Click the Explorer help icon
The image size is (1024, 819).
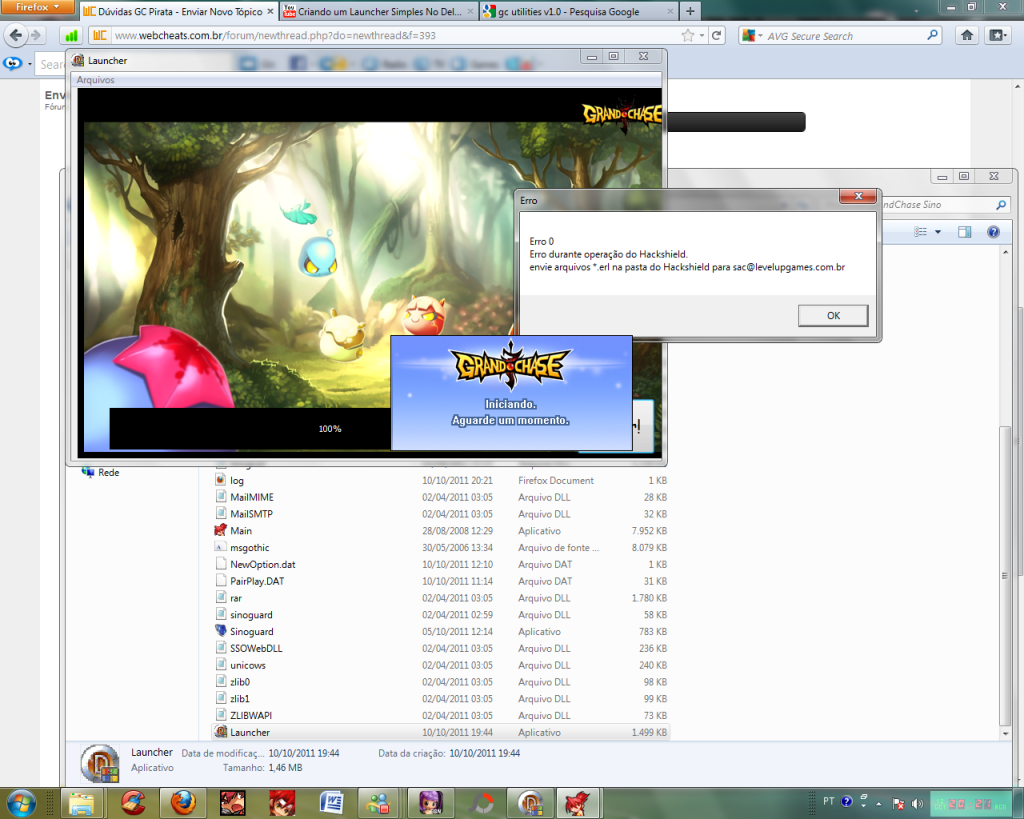click(x=993, y=232)
